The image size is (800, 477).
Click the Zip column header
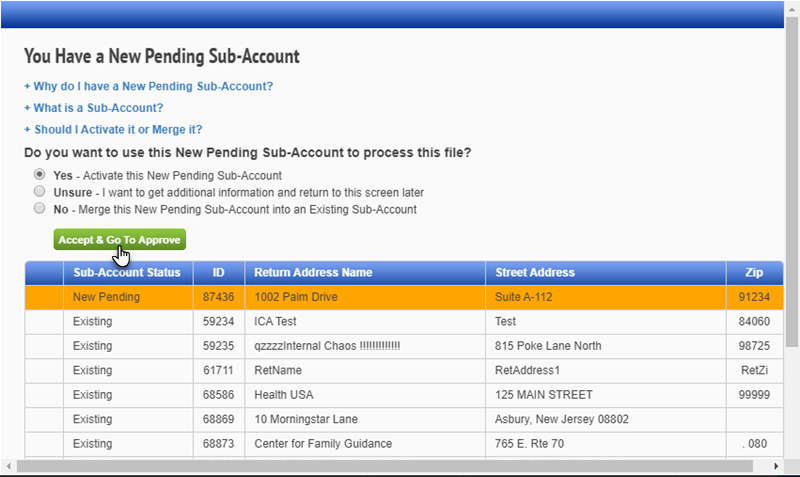[753, 272]
